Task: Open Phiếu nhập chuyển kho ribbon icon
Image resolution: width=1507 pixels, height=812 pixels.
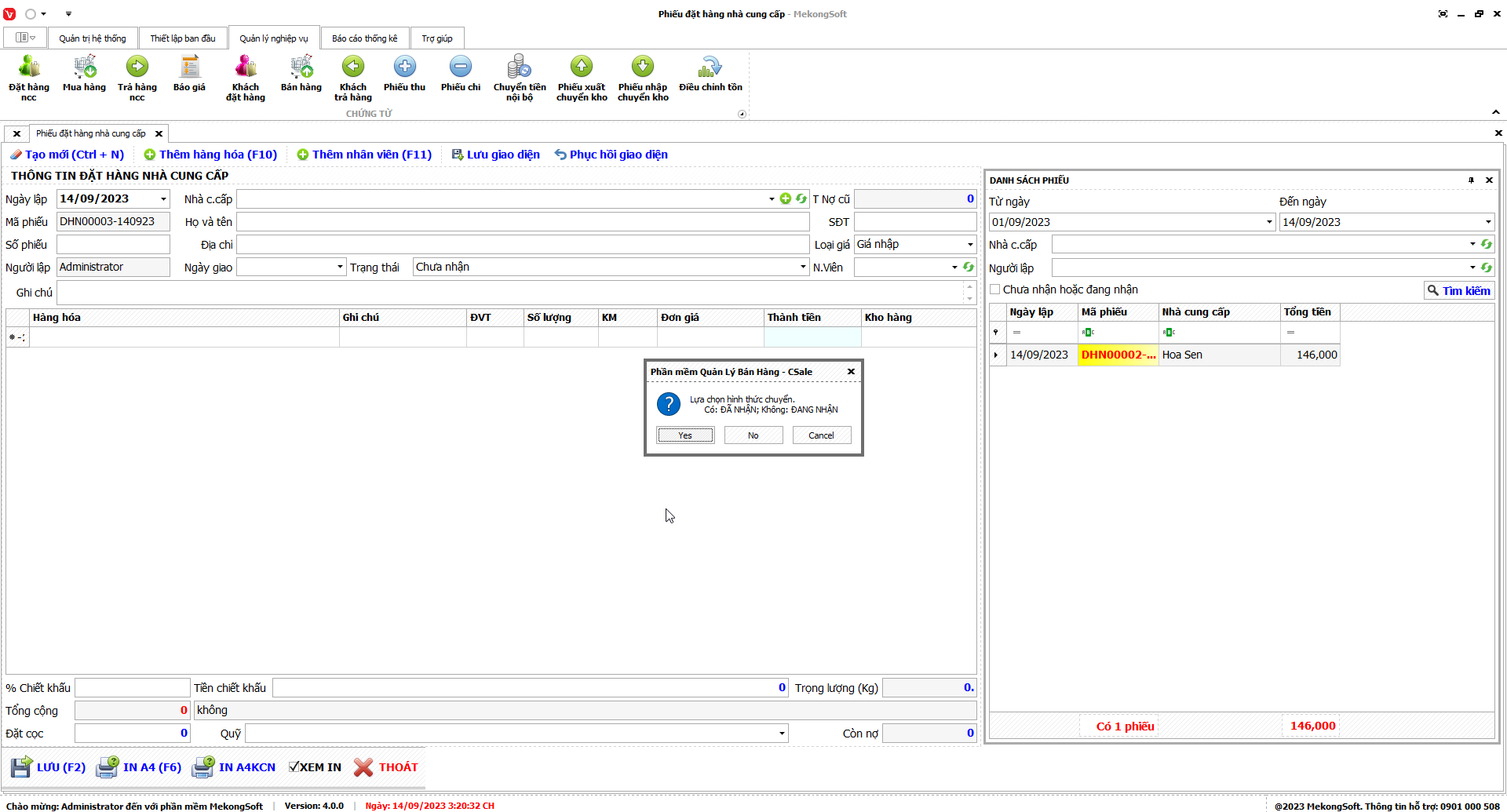Action: [x=643, y=78]
